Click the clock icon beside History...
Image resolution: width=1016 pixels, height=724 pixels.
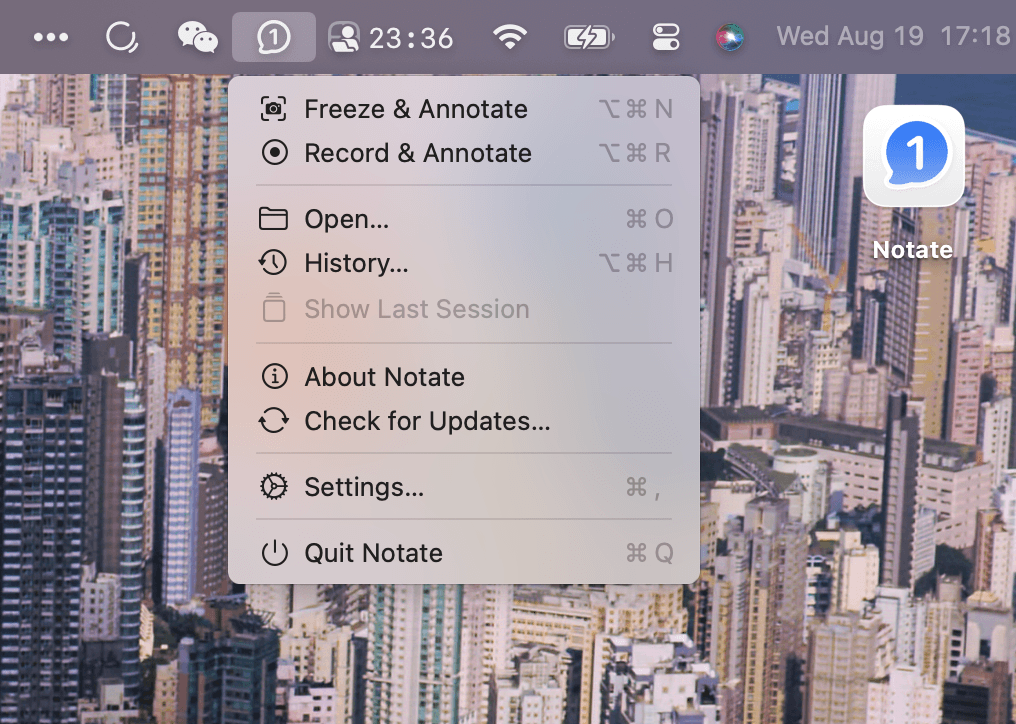click(x=273, y=263)
